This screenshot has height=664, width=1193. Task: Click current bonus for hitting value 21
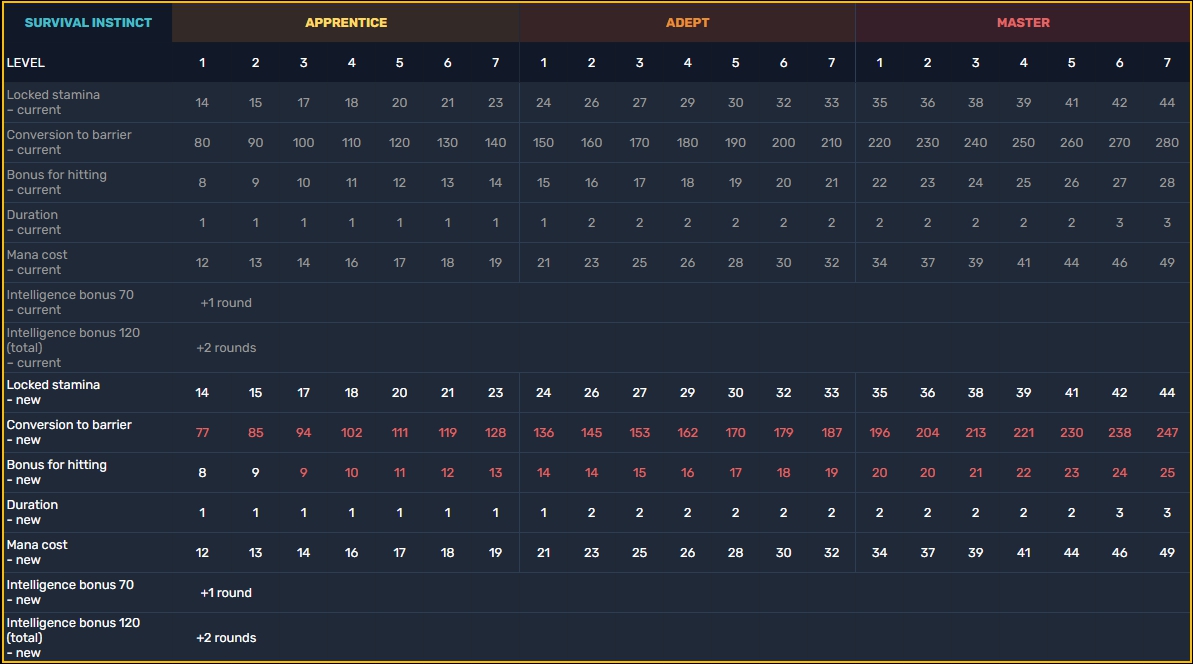832,183
